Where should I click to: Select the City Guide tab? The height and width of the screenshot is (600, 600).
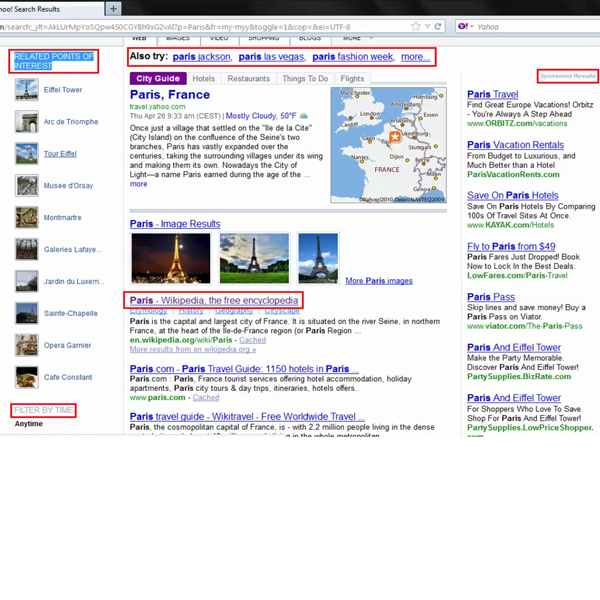pyautogui.click(x=158, y=78)
